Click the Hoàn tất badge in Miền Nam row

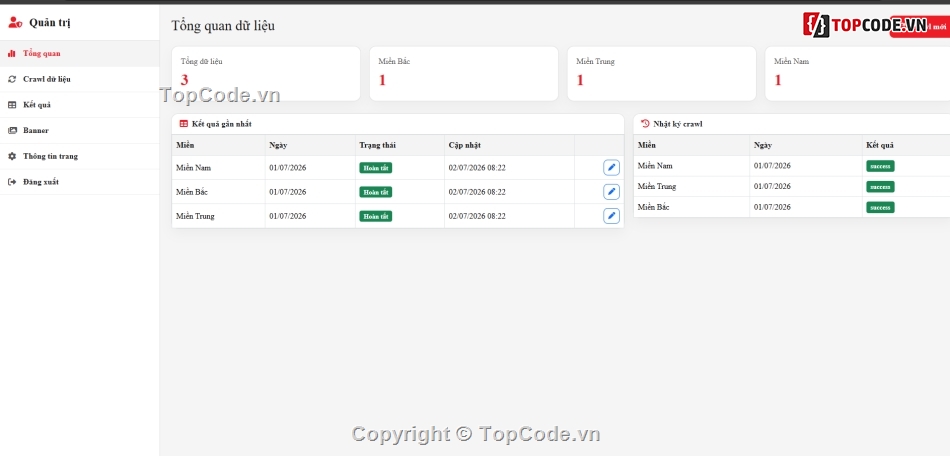point(376,168)
